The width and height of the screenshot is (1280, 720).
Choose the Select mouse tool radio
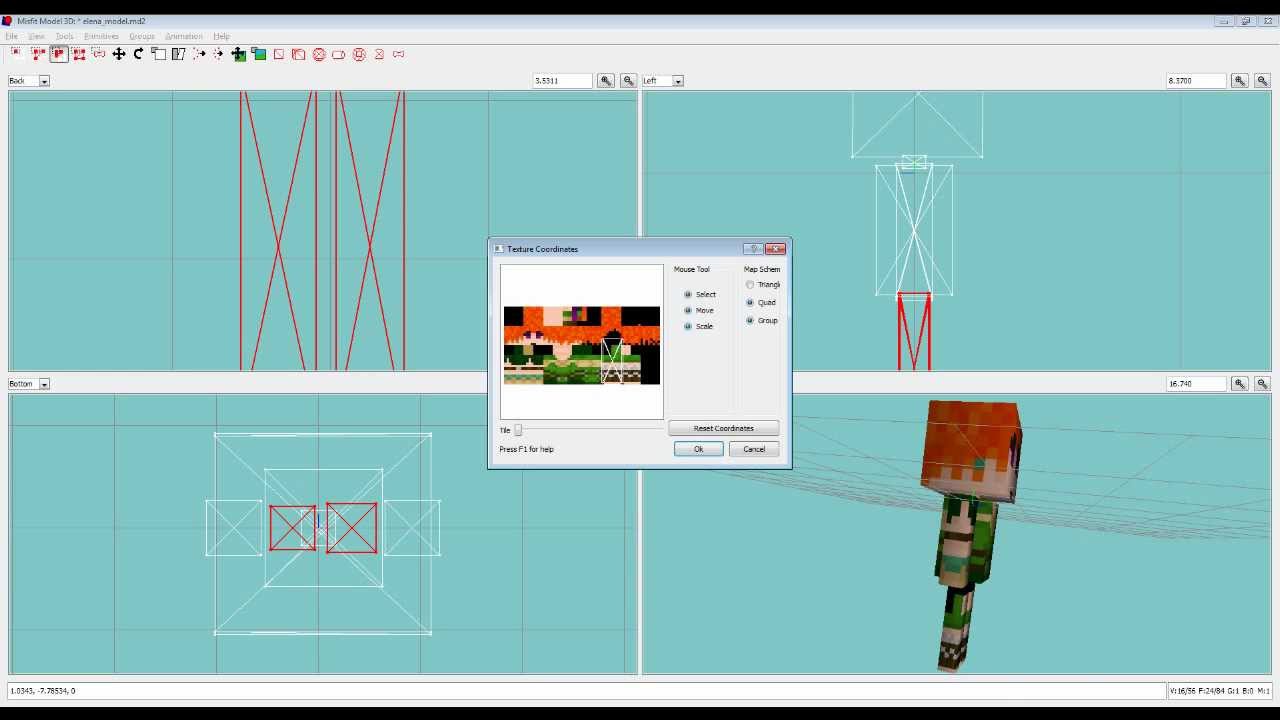point(688,294)
